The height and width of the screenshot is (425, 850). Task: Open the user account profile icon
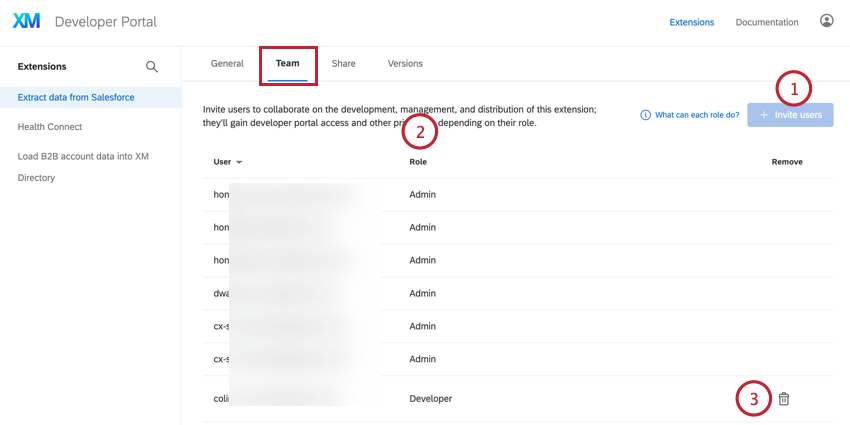pyautogui.click(x=827, y=21)
